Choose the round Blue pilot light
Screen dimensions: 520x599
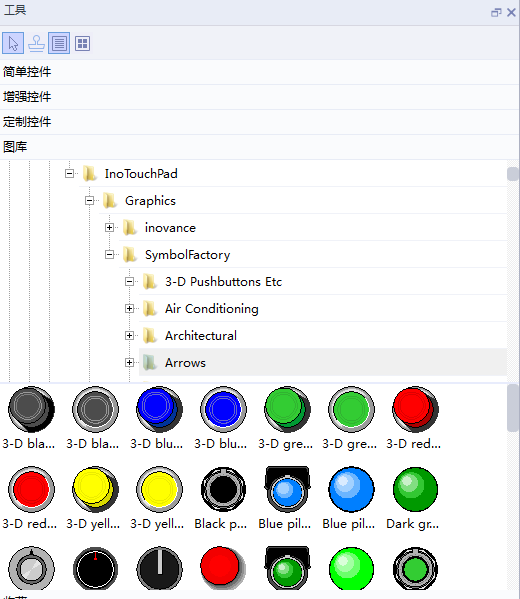351,489
